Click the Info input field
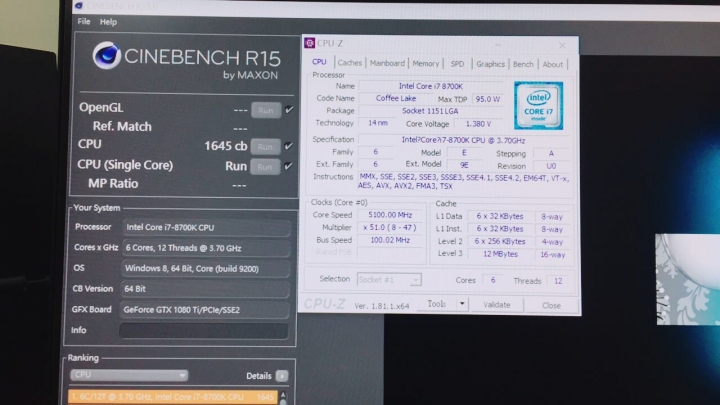 [x=204, y=331]
